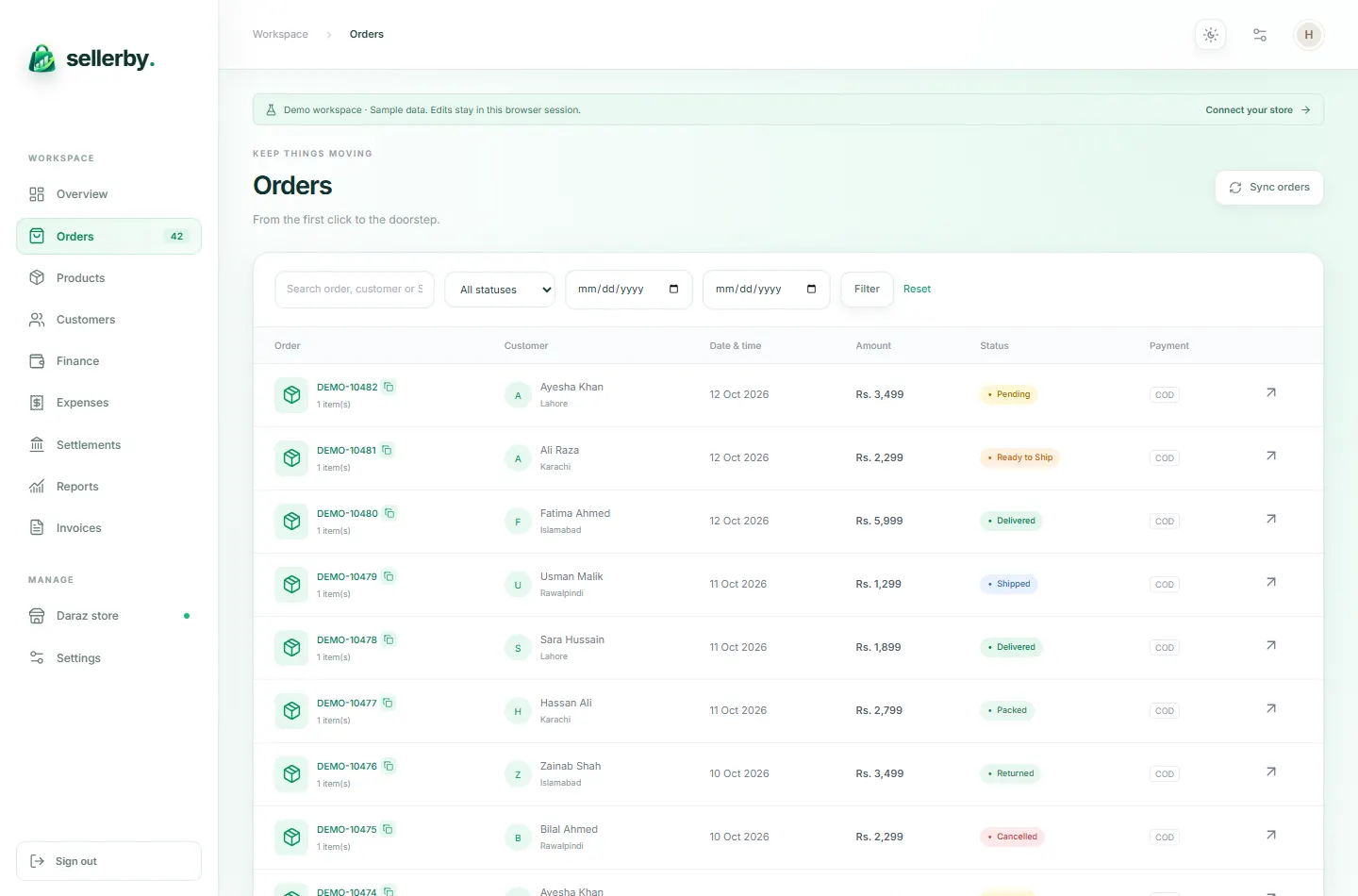
Task: Open the user avatar H menu
Action: pos(1309,35)
